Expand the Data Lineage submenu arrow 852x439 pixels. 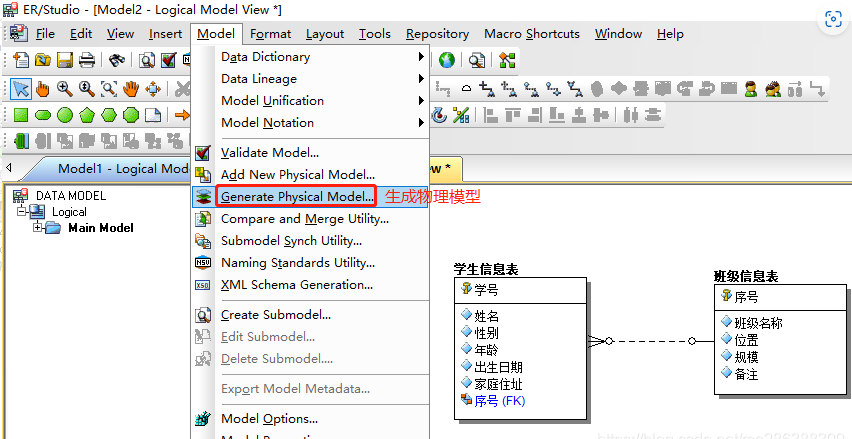pyautogui.click(x=421, y=79)
